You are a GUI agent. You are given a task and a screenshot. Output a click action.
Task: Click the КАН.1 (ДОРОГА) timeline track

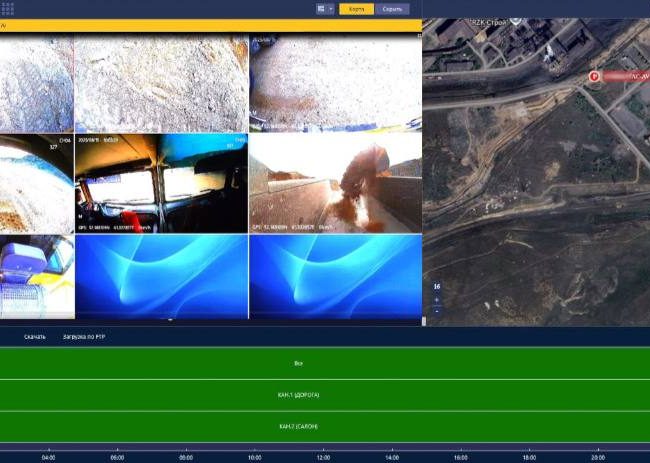pyautogui.click(x=298, y=395)
